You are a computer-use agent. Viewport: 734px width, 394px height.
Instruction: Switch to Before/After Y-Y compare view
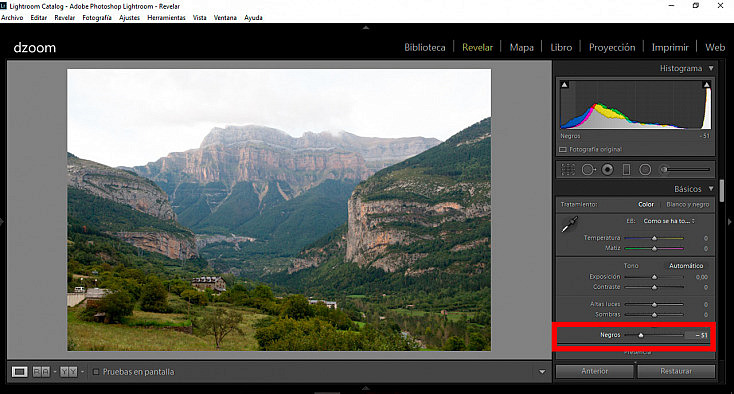[68, 372]
